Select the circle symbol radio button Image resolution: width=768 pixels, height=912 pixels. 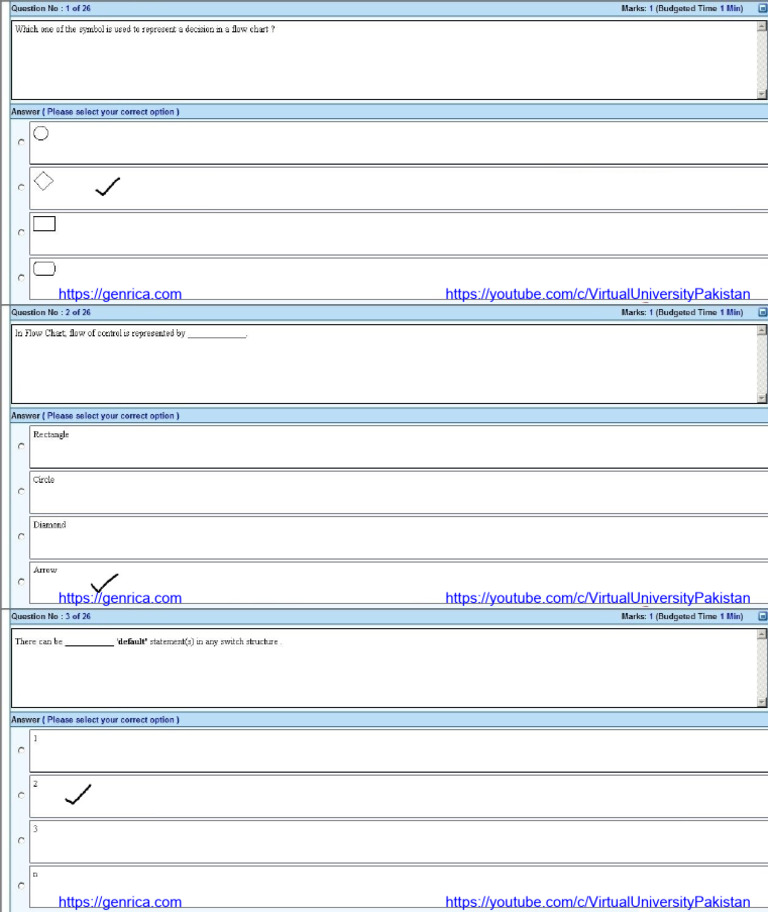[22, 142]
